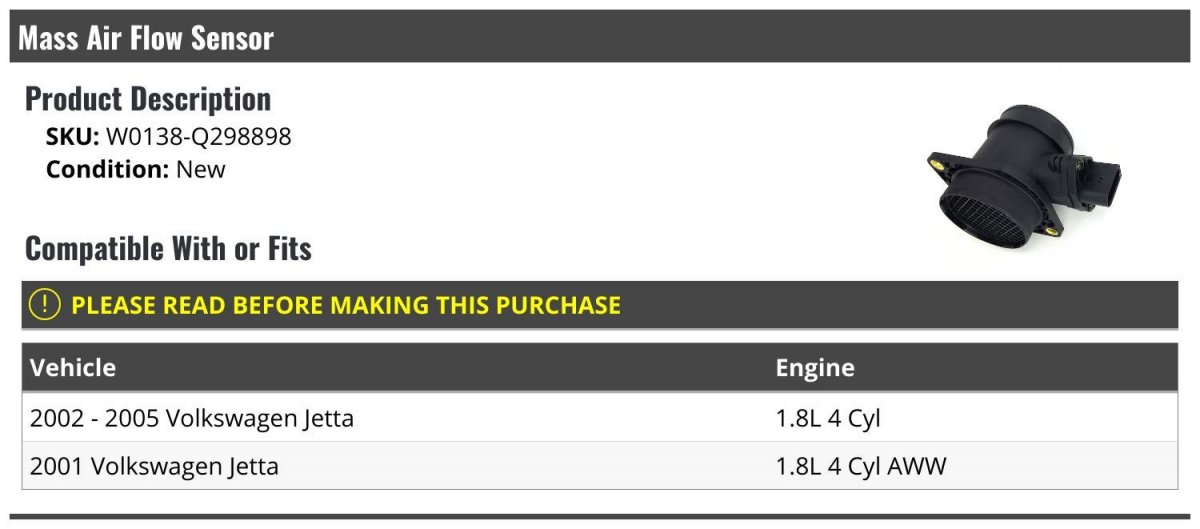1200x529 pixels.
Task: Select the 2001 Volkswagen Jetta row
Action: click(599, 465)
